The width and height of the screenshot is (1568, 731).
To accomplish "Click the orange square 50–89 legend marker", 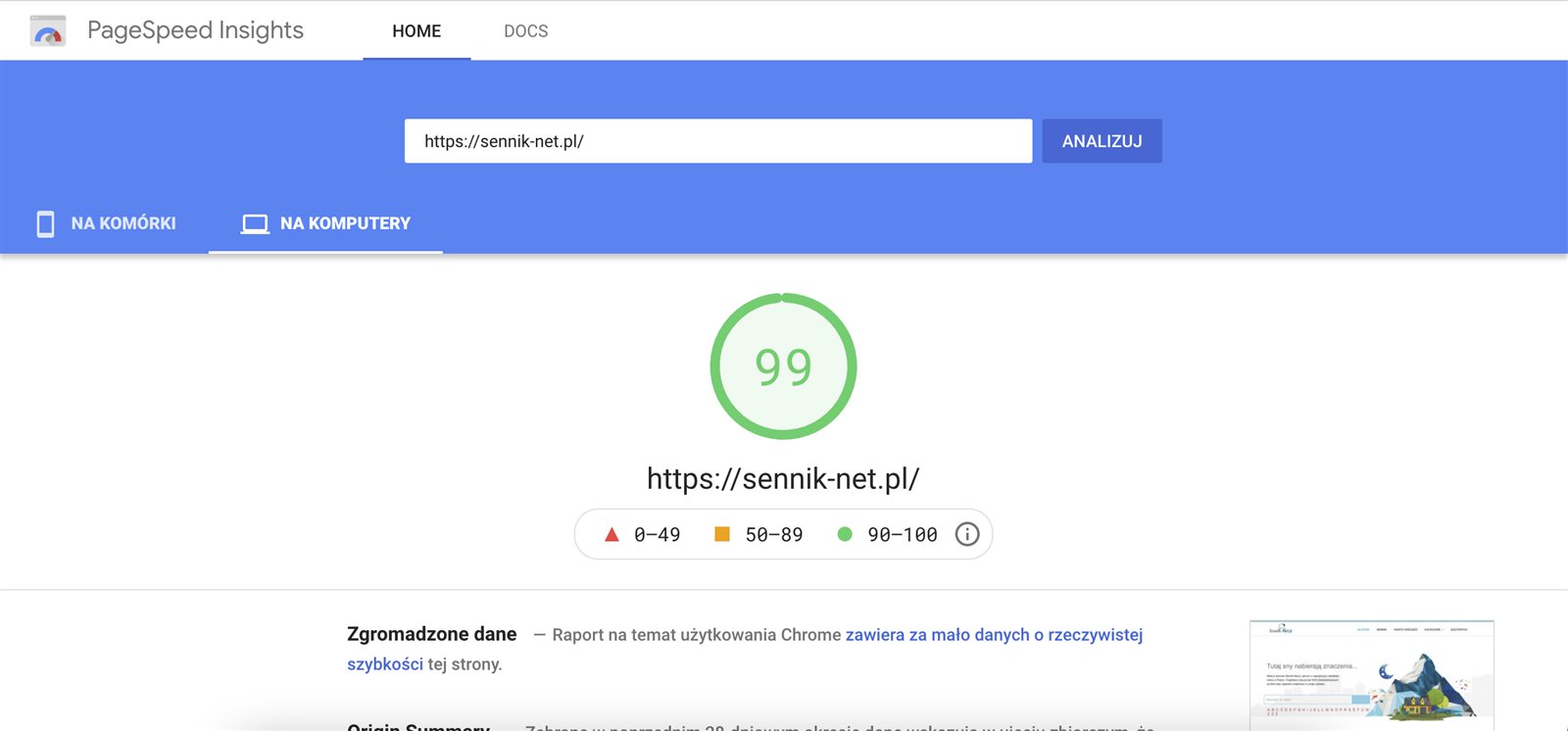I will pyautogui.click(x=722, y=534).
